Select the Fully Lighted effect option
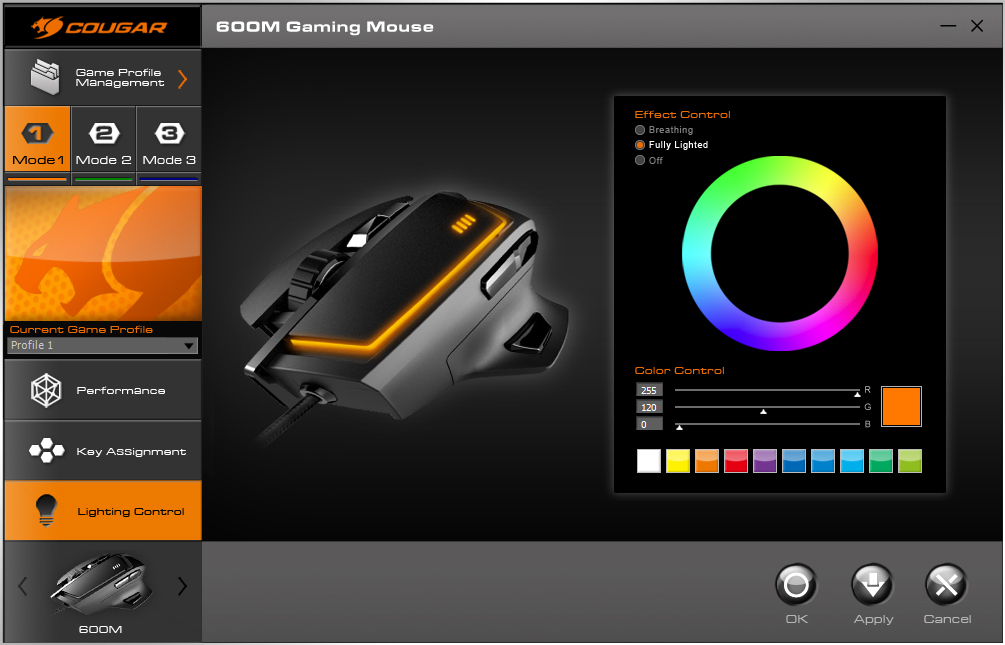The width and height of the screenshot is (1005, 645). [640, 145]
